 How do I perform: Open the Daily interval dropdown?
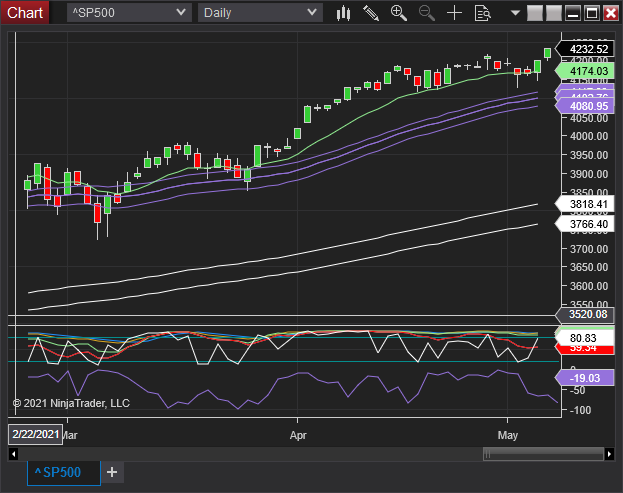260,13
